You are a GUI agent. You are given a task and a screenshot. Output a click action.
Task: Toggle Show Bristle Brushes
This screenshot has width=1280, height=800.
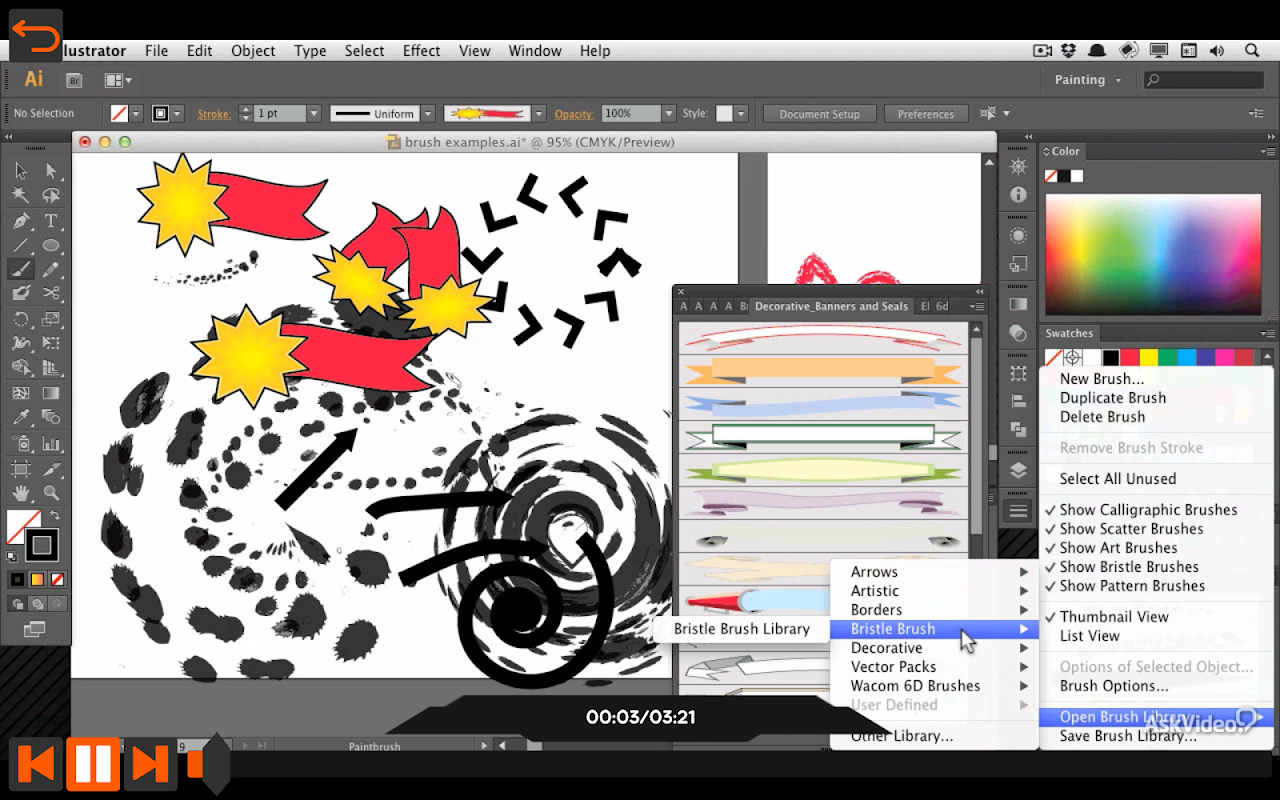tap(1129, 567)
